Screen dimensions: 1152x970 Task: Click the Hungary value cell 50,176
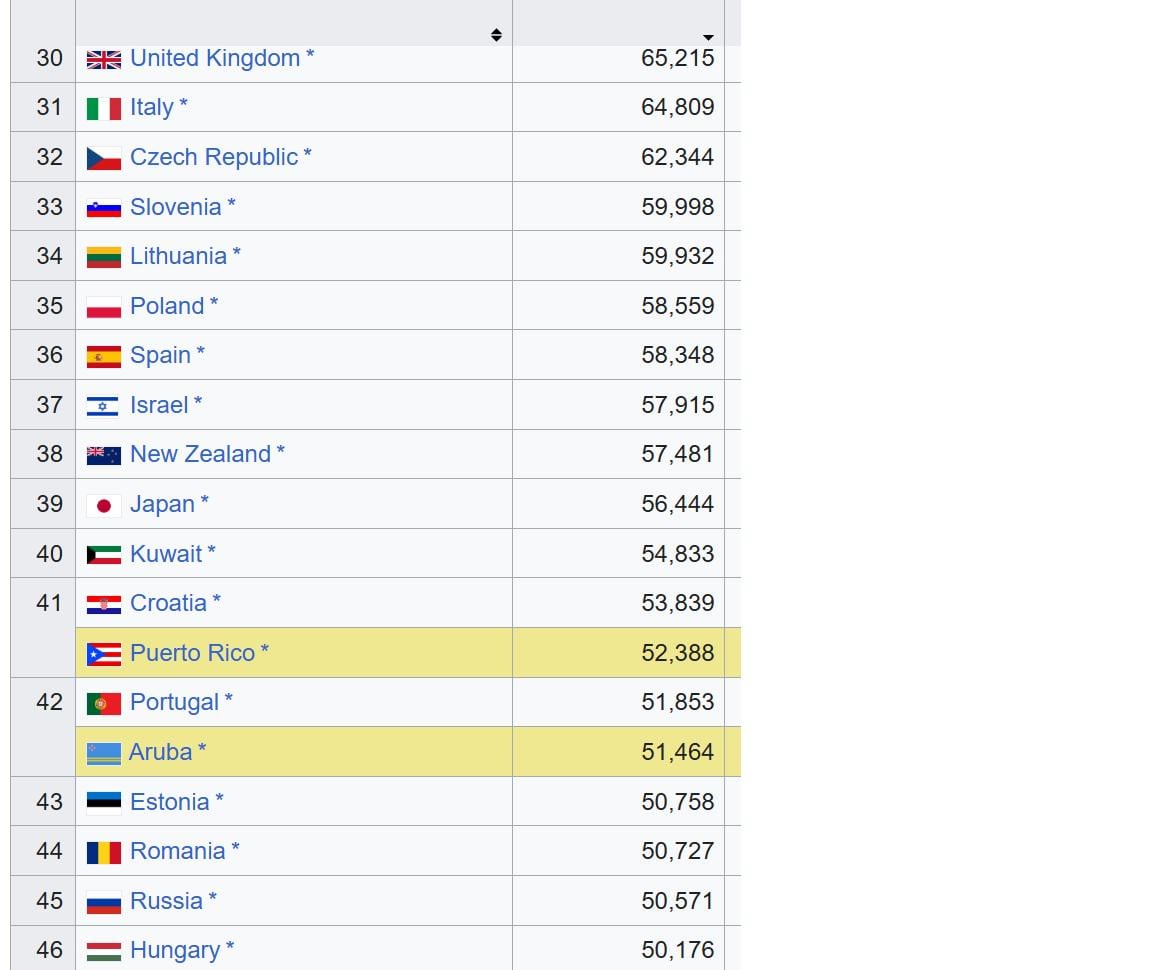tap(677, 950)
